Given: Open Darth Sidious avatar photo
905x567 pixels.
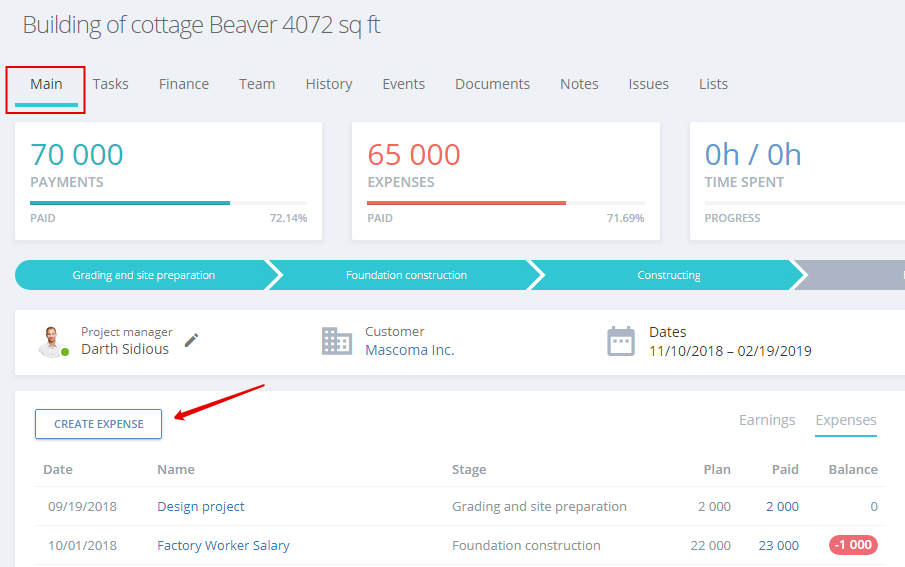Looking at the screenshot, I should click(52, 341).
